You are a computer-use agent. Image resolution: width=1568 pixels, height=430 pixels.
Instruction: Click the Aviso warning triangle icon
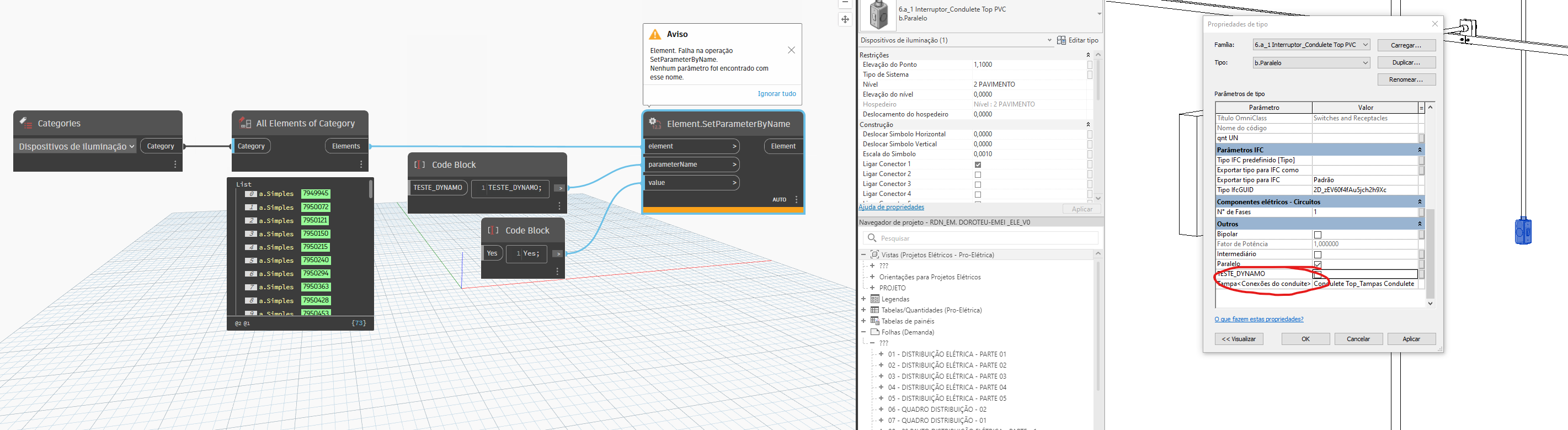click(655, 35)
